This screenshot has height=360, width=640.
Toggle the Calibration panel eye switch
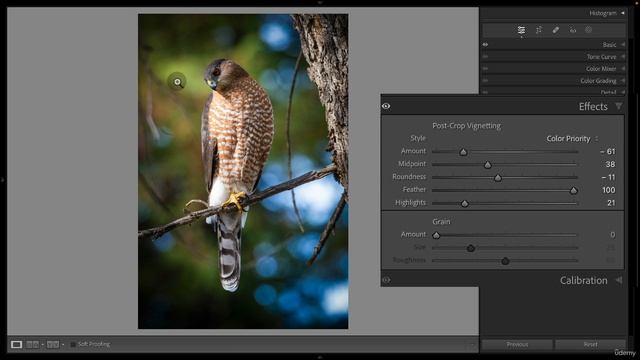386,280
